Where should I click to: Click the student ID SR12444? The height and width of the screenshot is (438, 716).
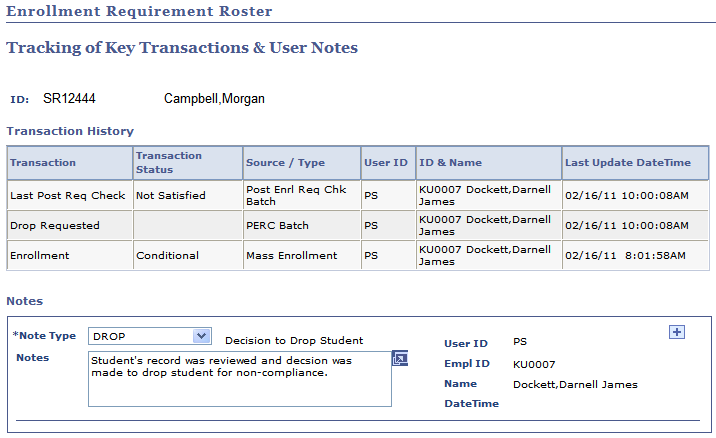pos(69,99)
